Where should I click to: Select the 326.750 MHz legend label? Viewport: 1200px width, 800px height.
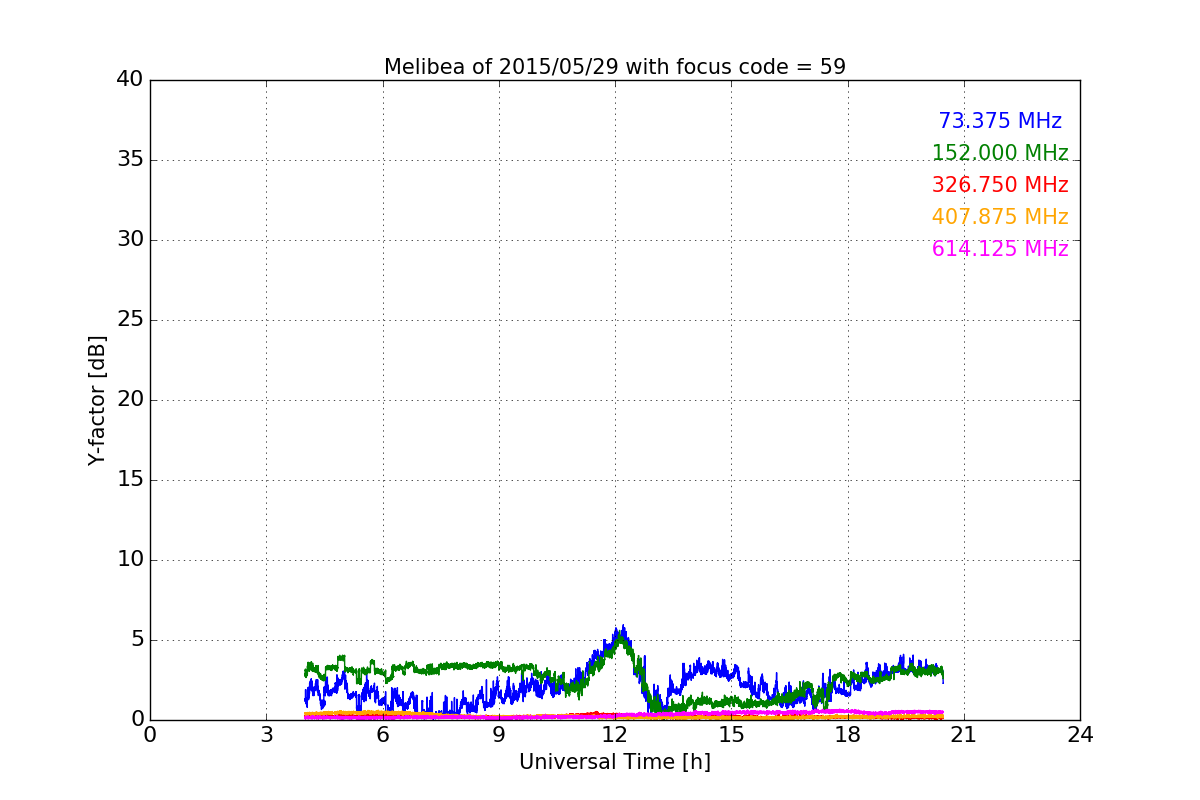1000,185
